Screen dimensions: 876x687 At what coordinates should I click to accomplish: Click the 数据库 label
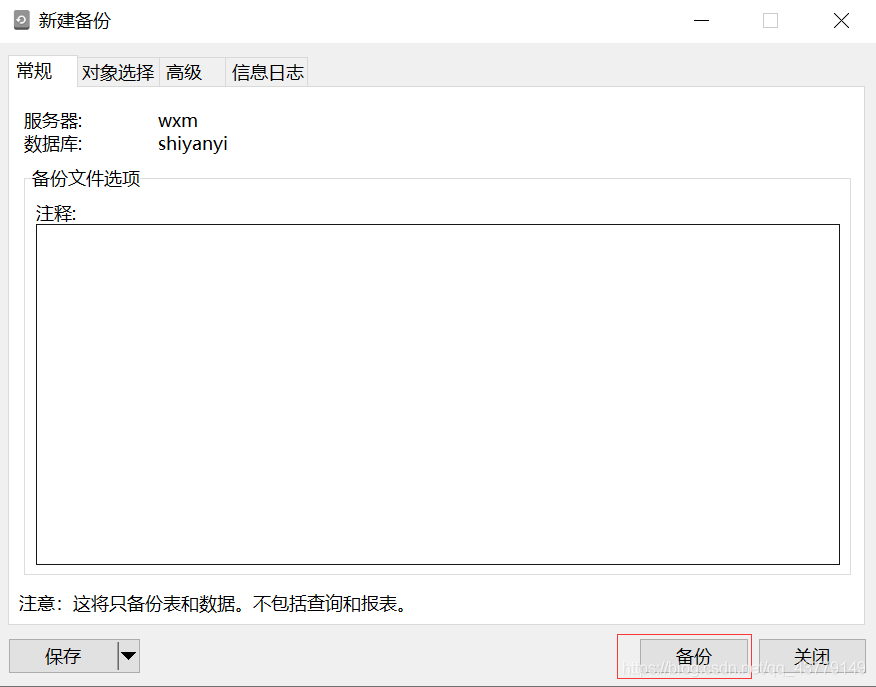coord(49,142)
